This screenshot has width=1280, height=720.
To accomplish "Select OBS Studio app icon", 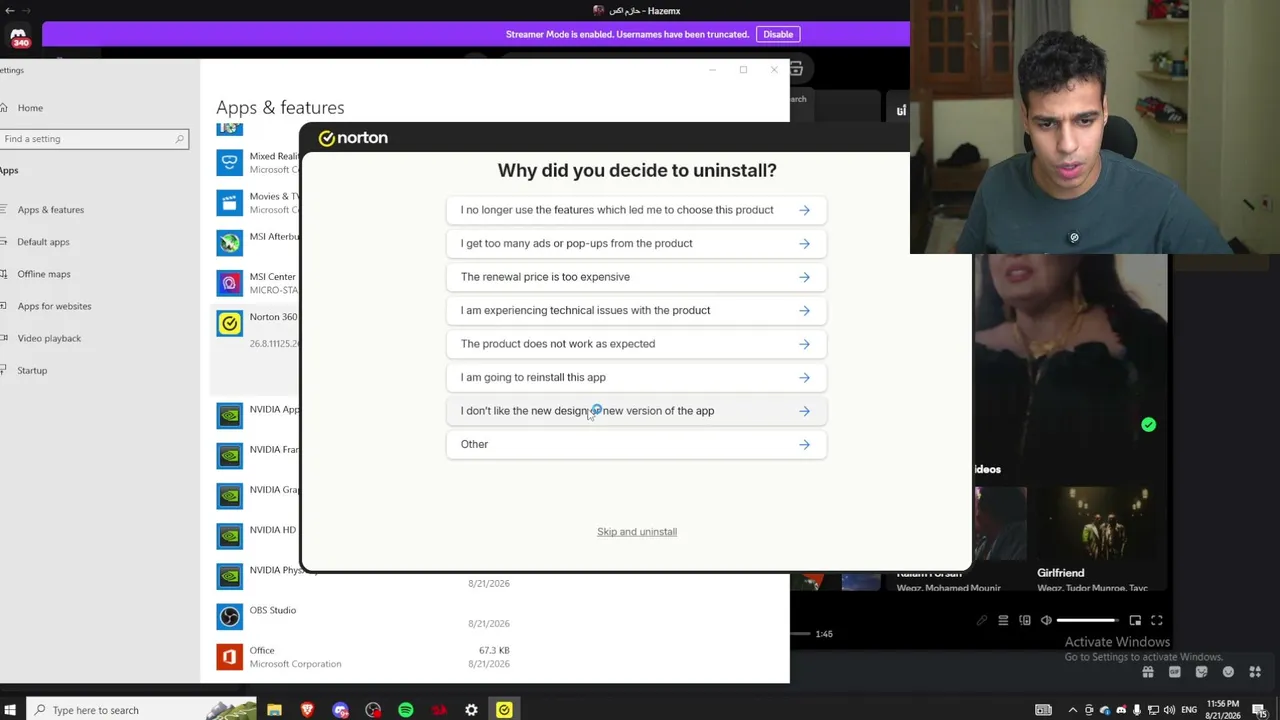I will pyautogui.click(x=230, y=617).
